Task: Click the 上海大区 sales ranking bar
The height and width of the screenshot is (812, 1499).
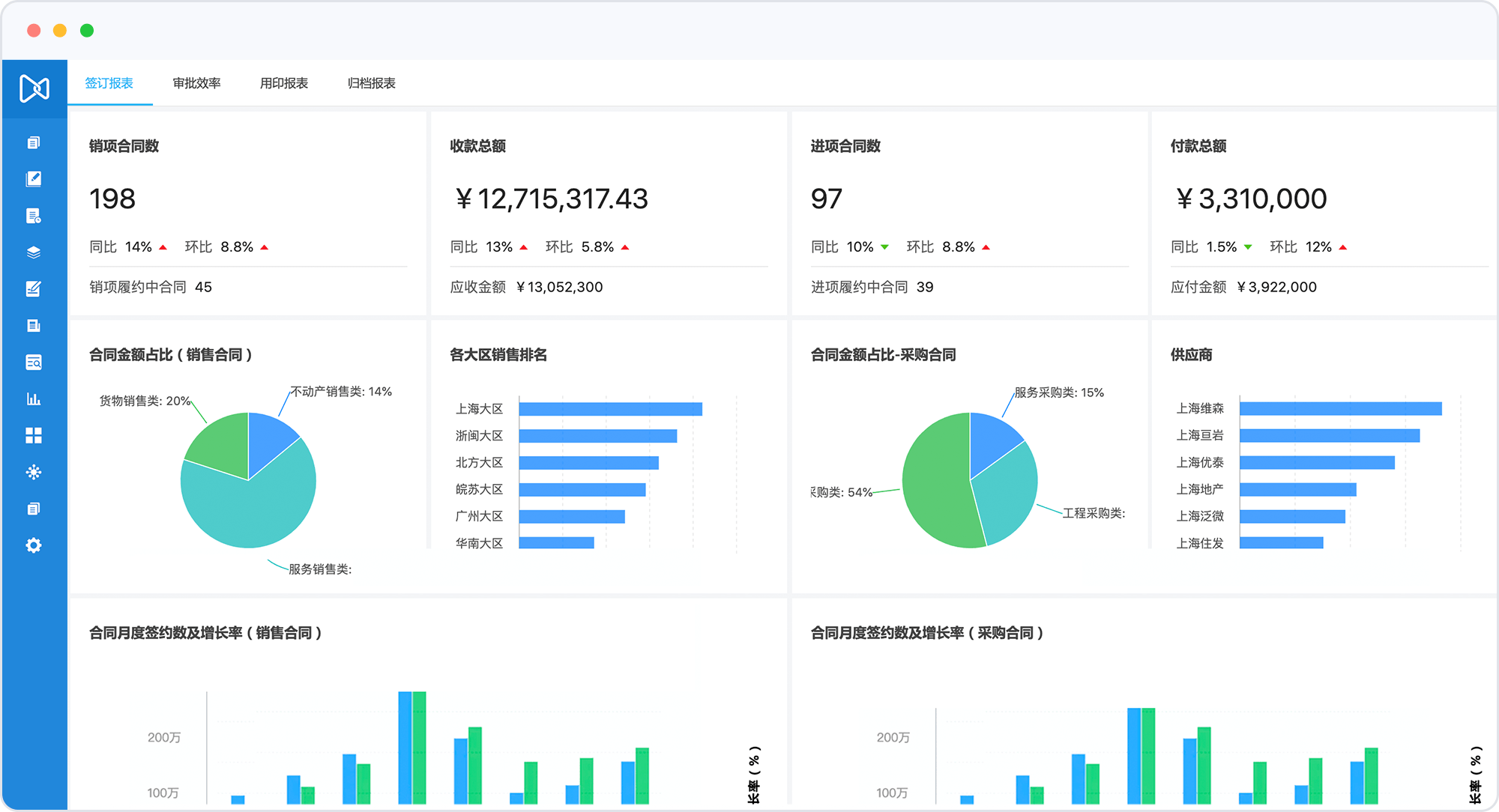Action: [x=610, y=409]
